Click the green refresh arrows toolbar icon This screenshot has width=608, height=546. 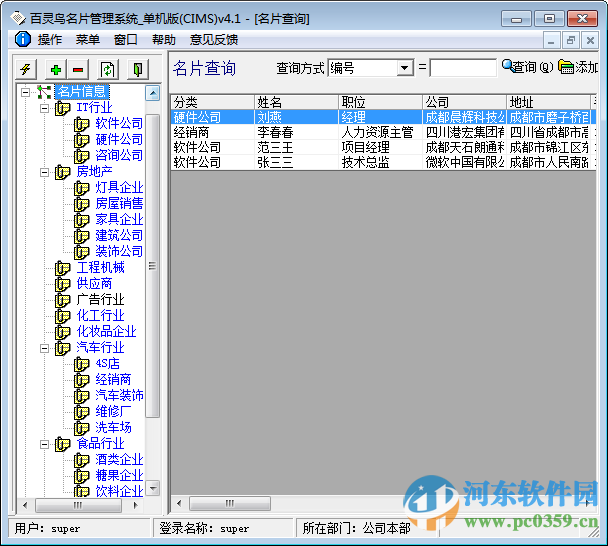pos(107,70)
